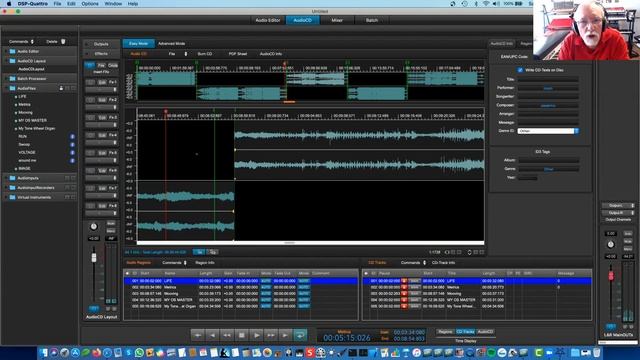Open the Batch tab
Screen dimensions: 640x360
(x=371, y=20)
